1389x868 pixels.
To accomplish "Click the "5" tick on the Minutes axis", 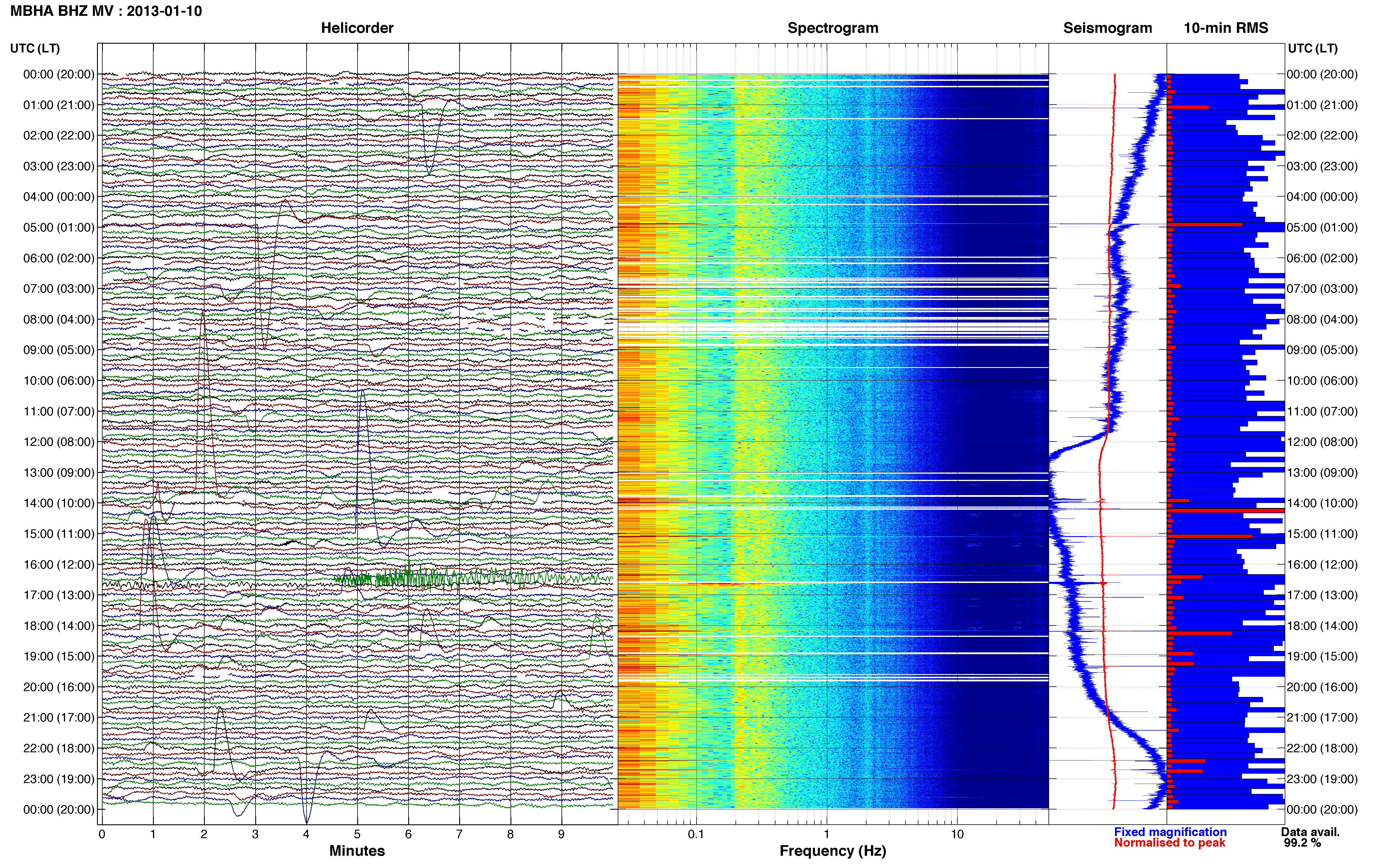I will pos(357,834).
